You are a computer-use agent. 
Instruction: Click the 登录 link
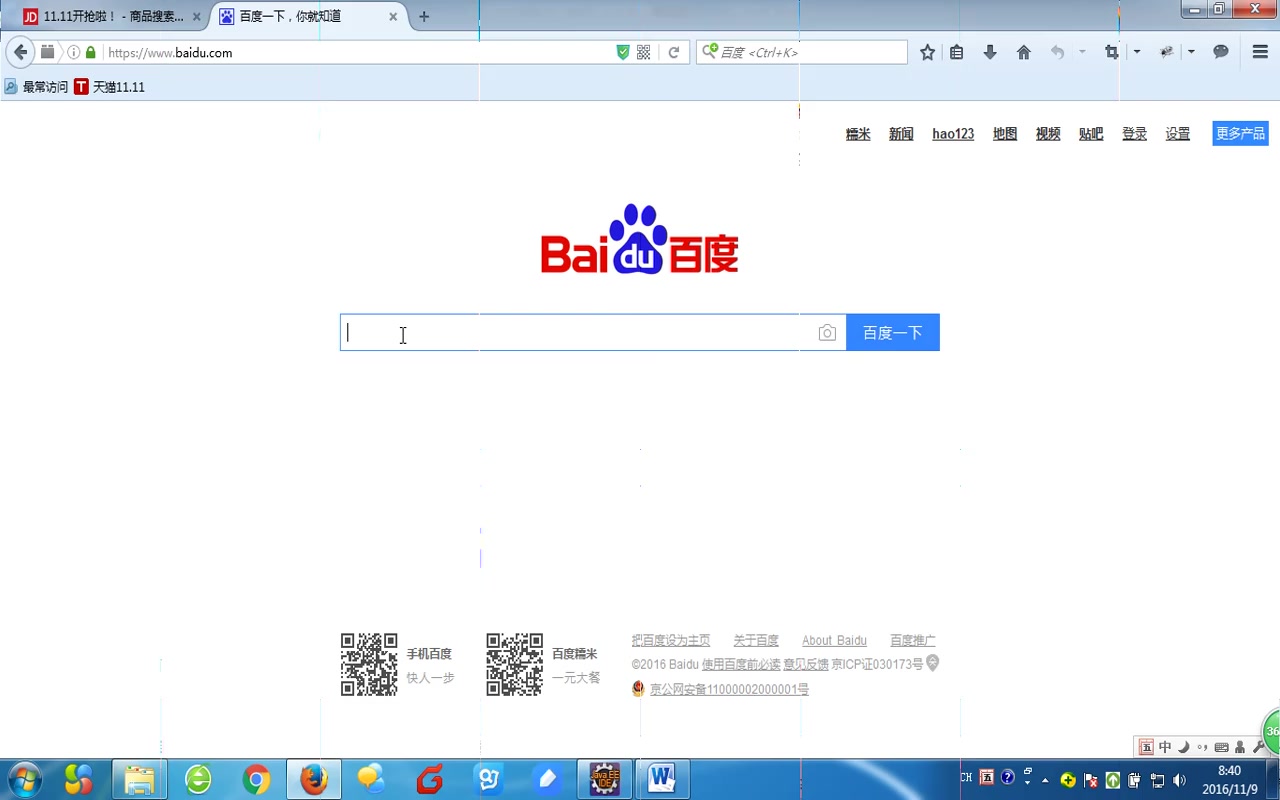1134,134
